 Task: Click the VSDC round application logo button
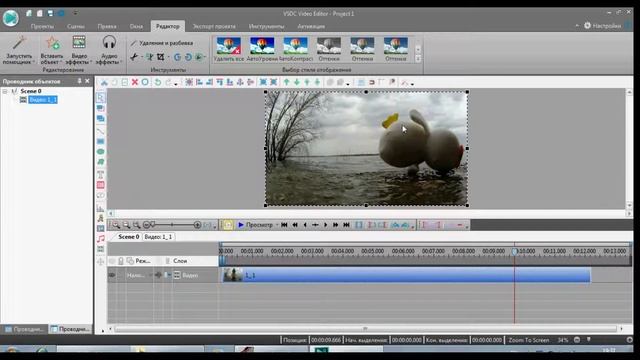11,18
